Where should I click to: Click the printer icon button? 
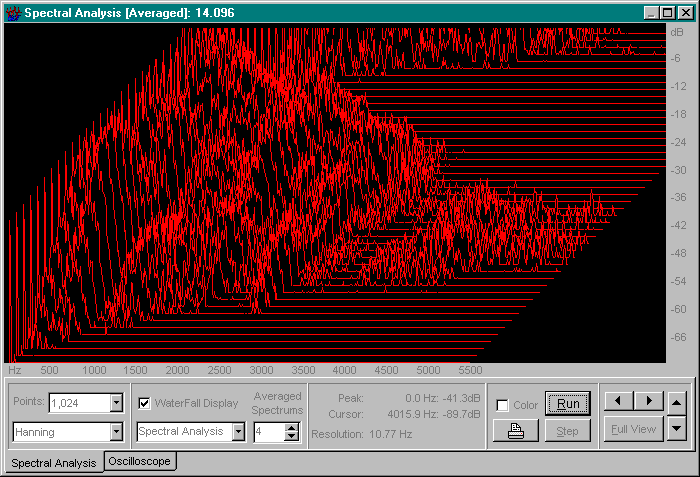point(515,431)
